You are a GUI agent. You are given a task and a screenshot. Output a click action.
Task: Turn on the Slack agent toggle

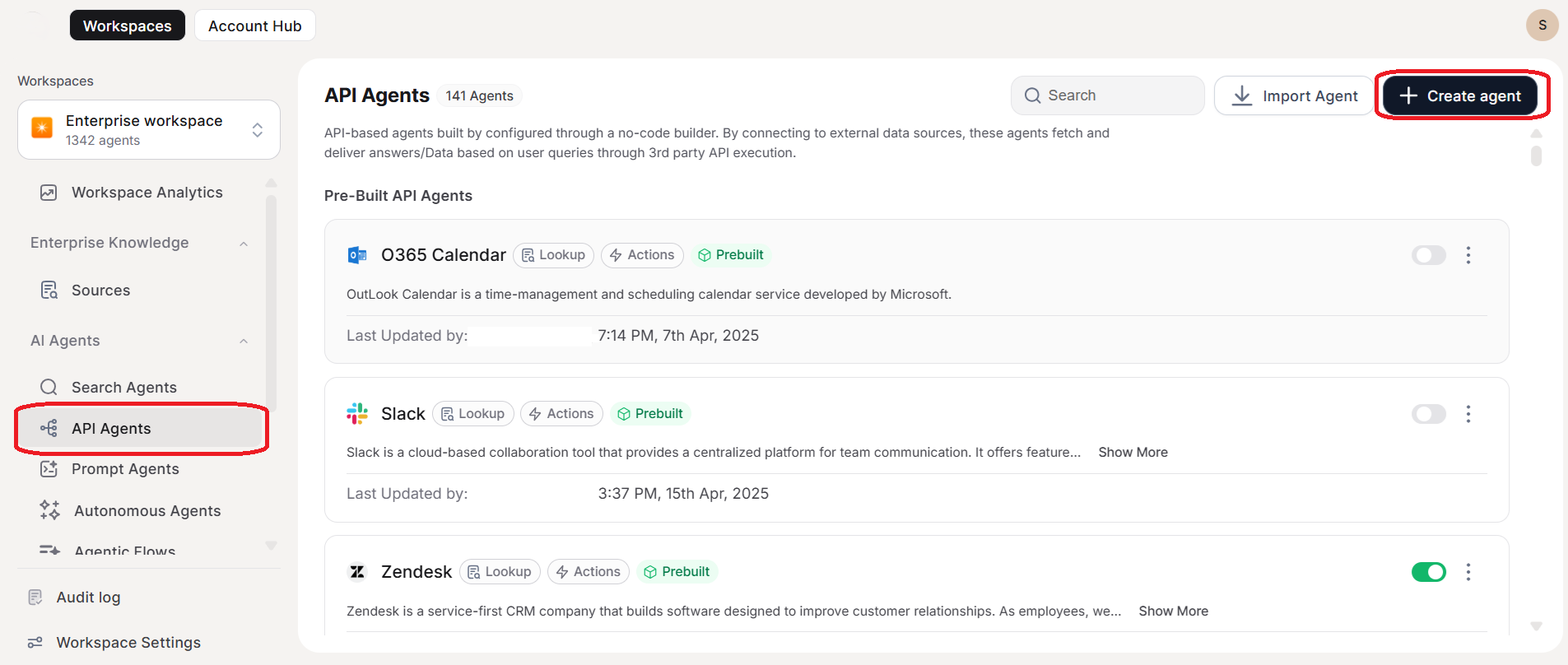tap(1428, 414)
